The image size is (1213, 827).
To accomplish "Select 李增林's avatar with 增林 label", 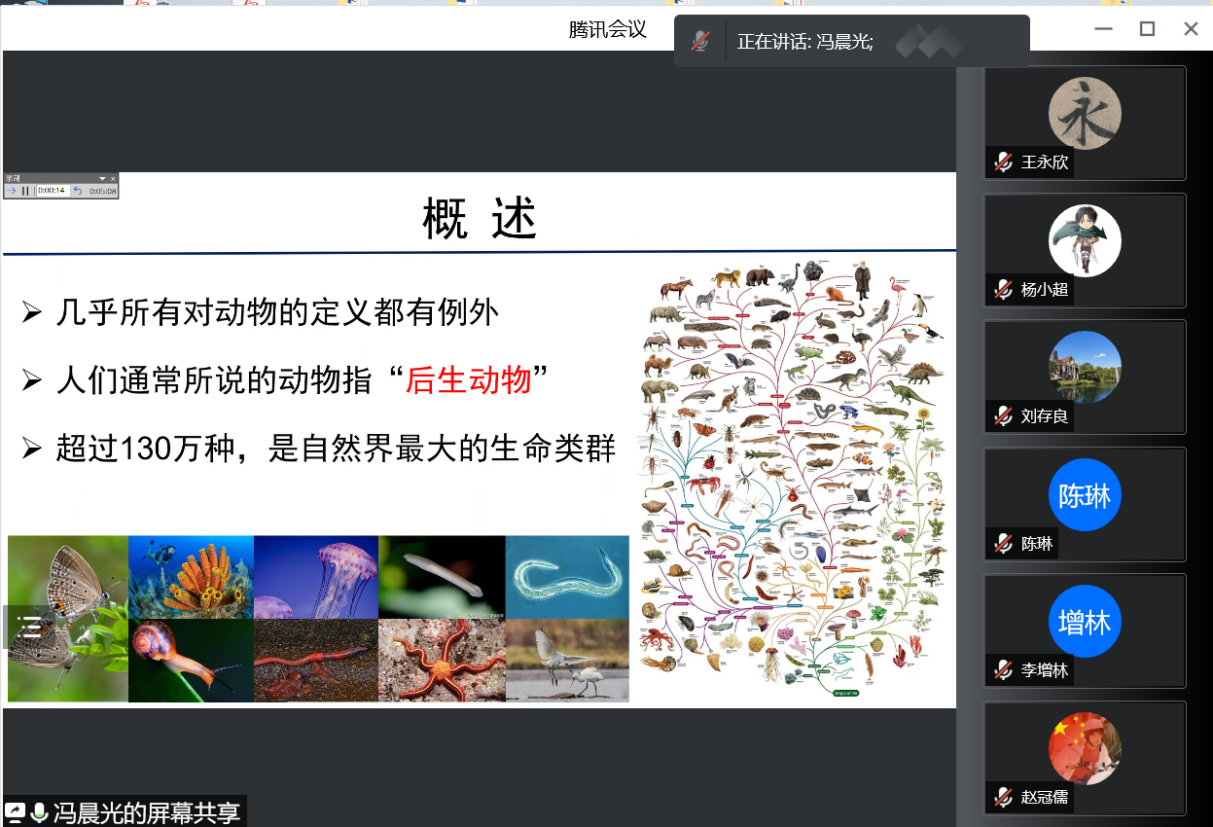I will point(1085,621).
